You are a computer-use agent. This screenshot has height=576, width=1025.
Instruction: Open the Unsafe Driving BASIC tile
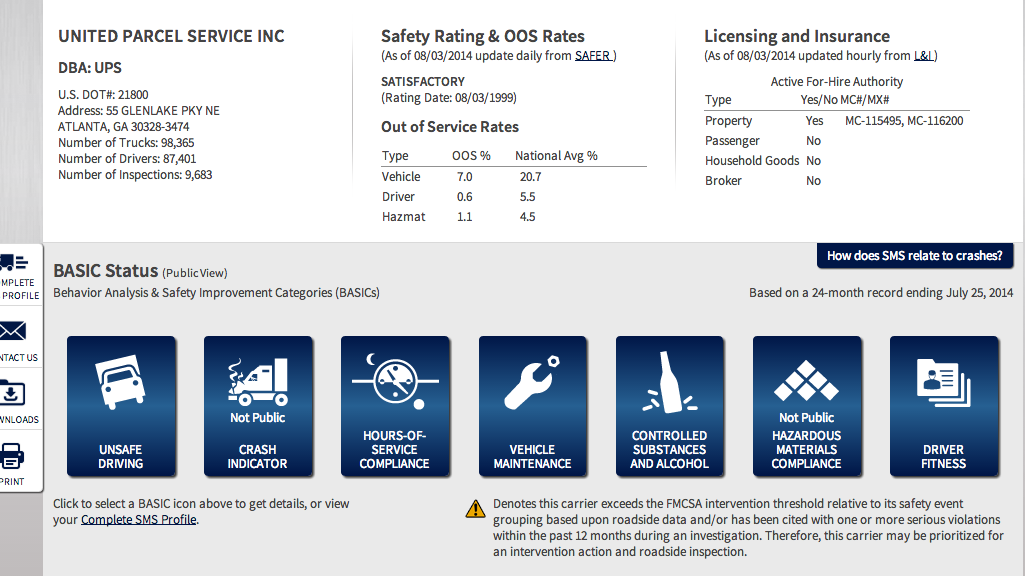click(121, 406)
